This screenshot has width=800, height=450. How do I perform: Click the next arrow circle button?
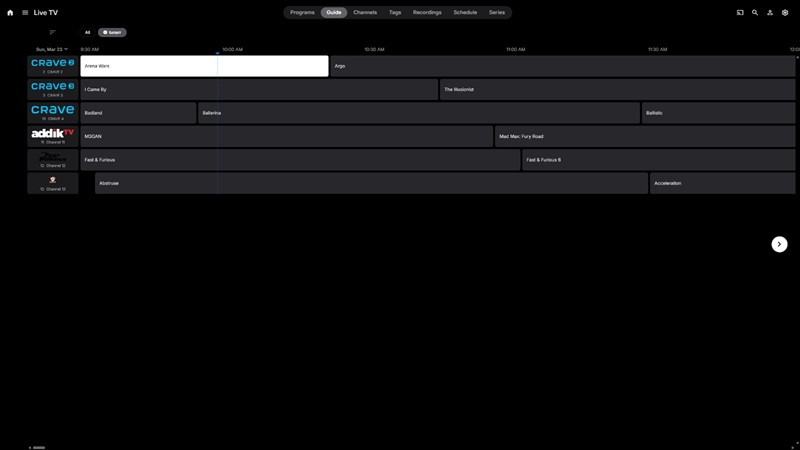(x=779, y=244)
